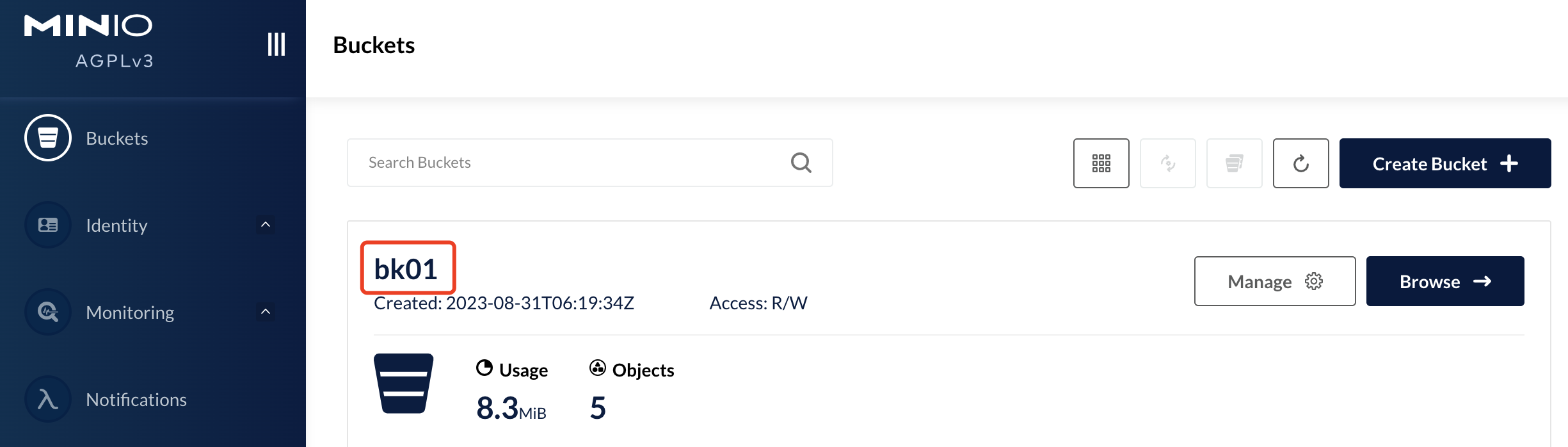Expand the Identity menu chevron
The height and width of the screenshot is (447, 1568).
click(x=266, y=225)
